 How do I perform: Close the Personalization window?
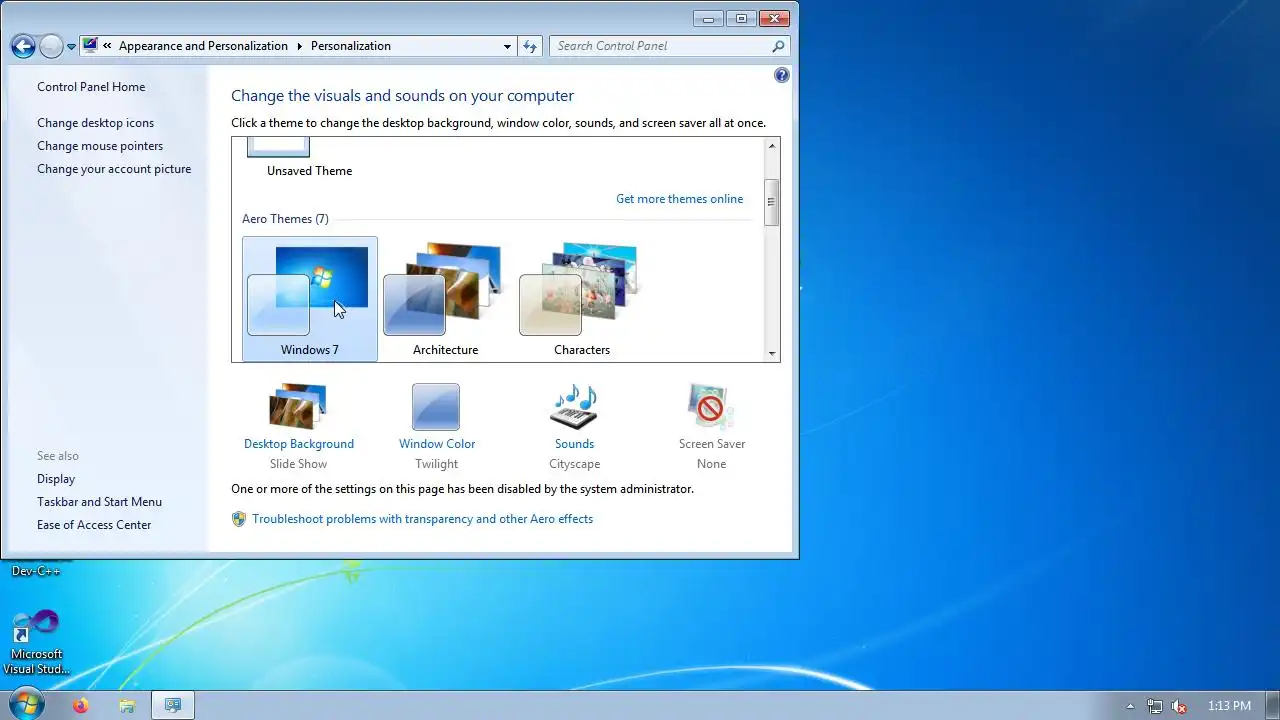click(775, 18)
